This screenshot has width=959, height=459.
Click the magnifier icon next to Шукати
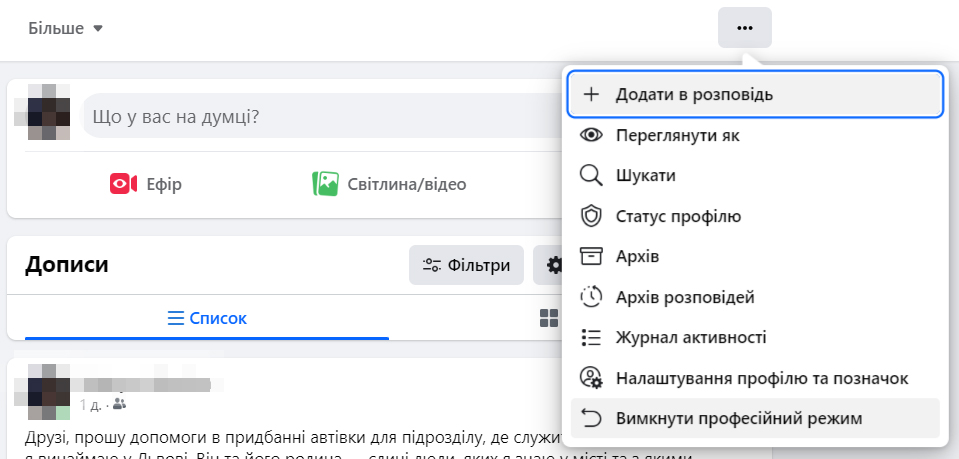point(592,176)
